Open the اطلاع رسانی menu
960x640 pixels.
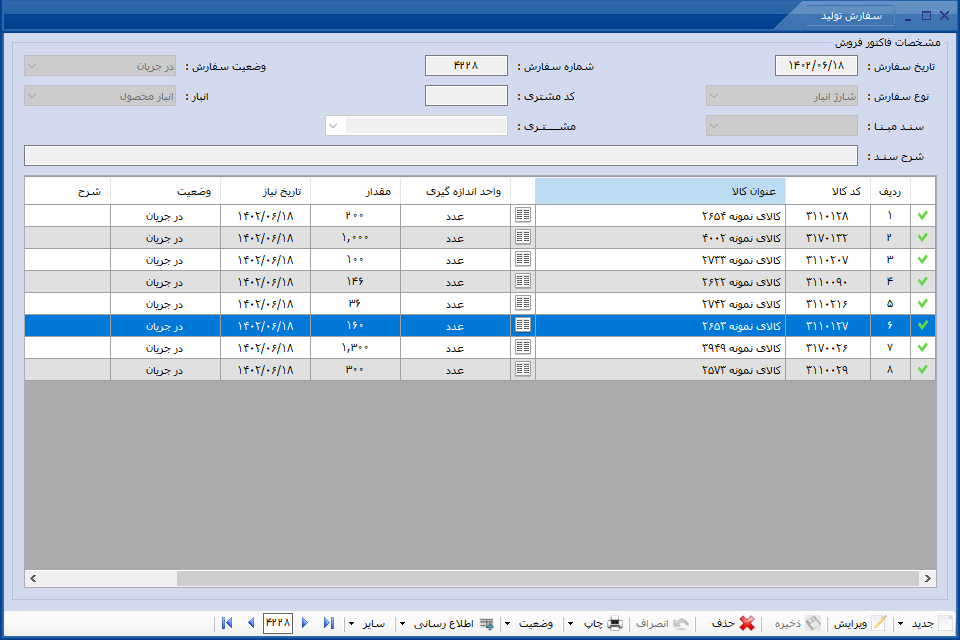(446, 623)
